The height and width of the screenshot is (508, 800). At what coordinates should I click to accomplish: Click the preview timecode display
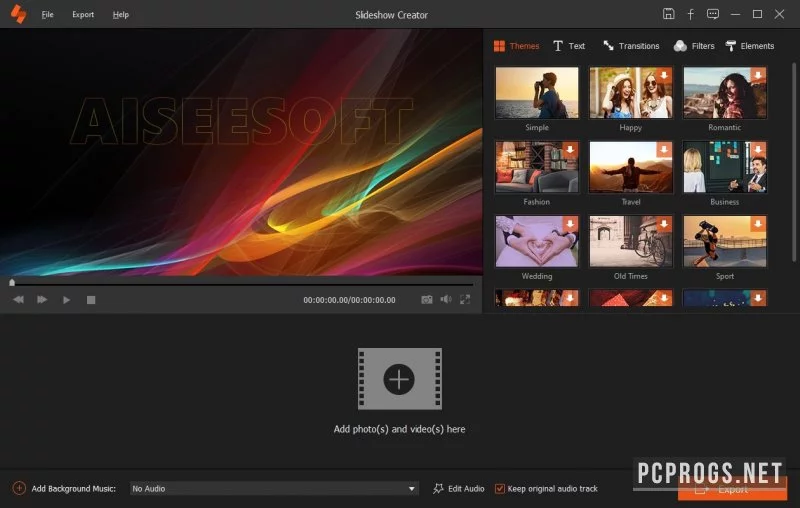(x=349, y=300)
